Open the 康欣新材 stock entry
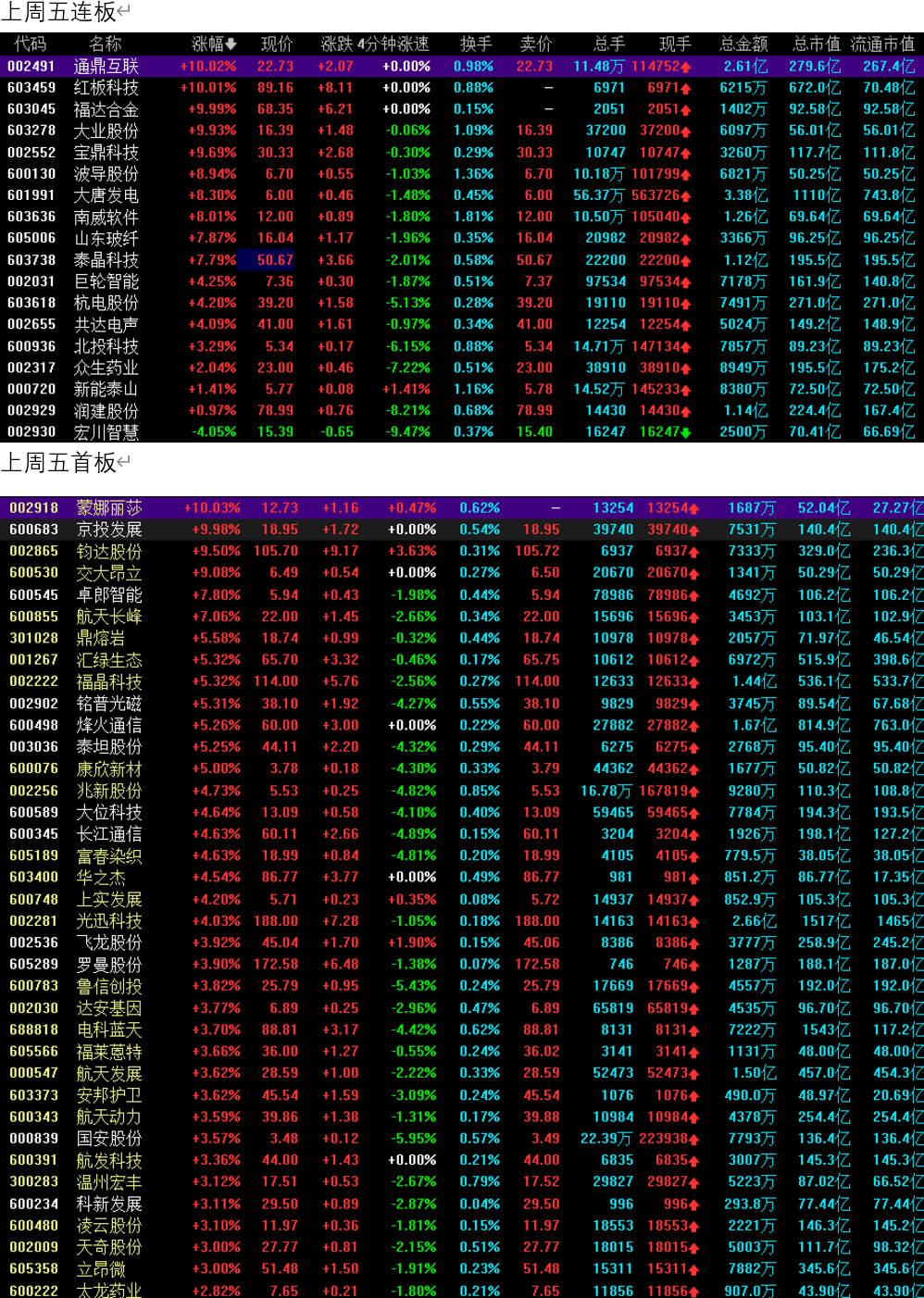 coord(109,768)
